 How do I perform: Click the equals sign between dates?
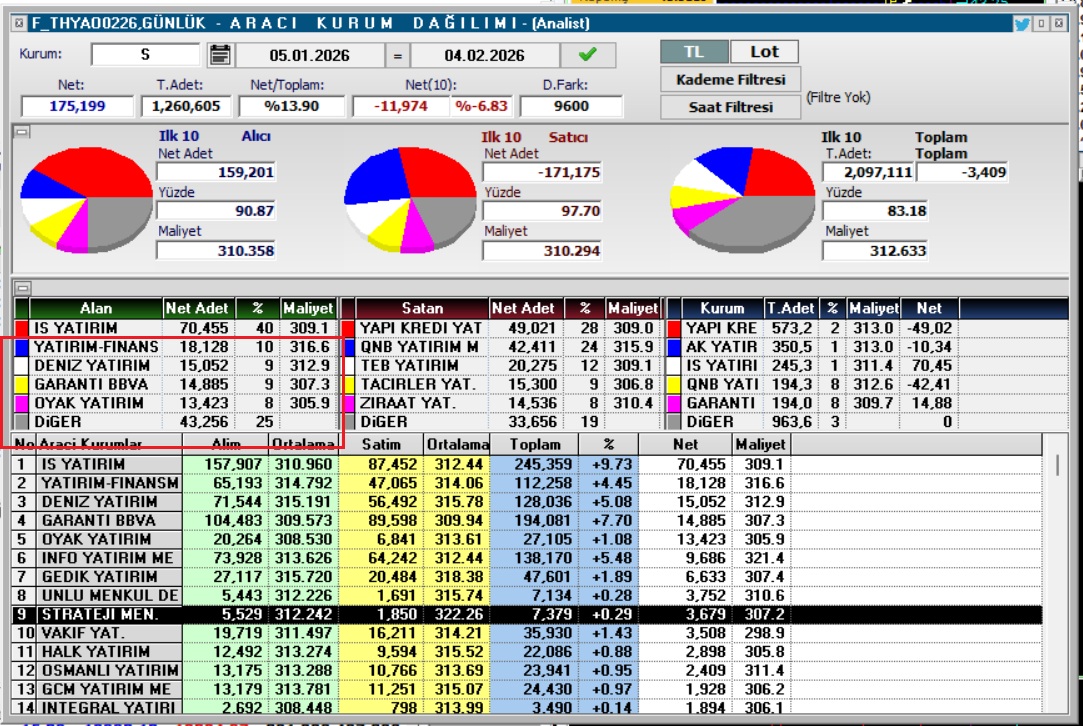click(398, 56)
